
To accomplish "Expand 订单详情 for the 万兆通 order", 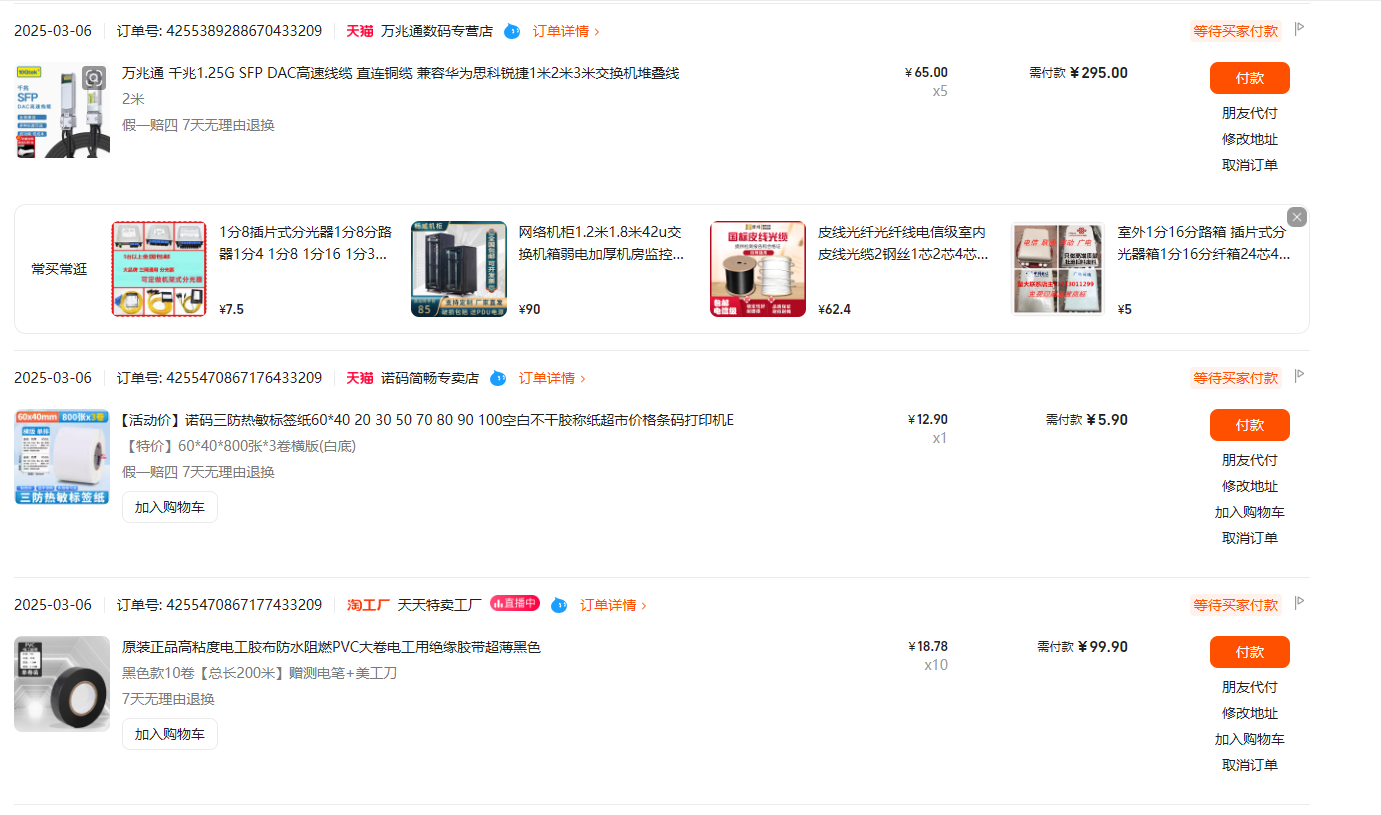I will point(566,31).
